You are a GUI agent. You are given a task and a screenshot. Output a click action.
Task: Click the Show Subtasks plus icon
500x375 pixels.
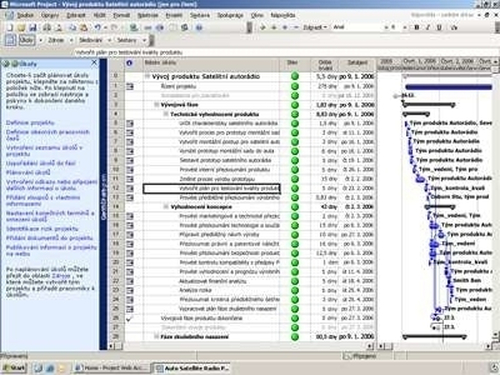(x=285, y=27)
